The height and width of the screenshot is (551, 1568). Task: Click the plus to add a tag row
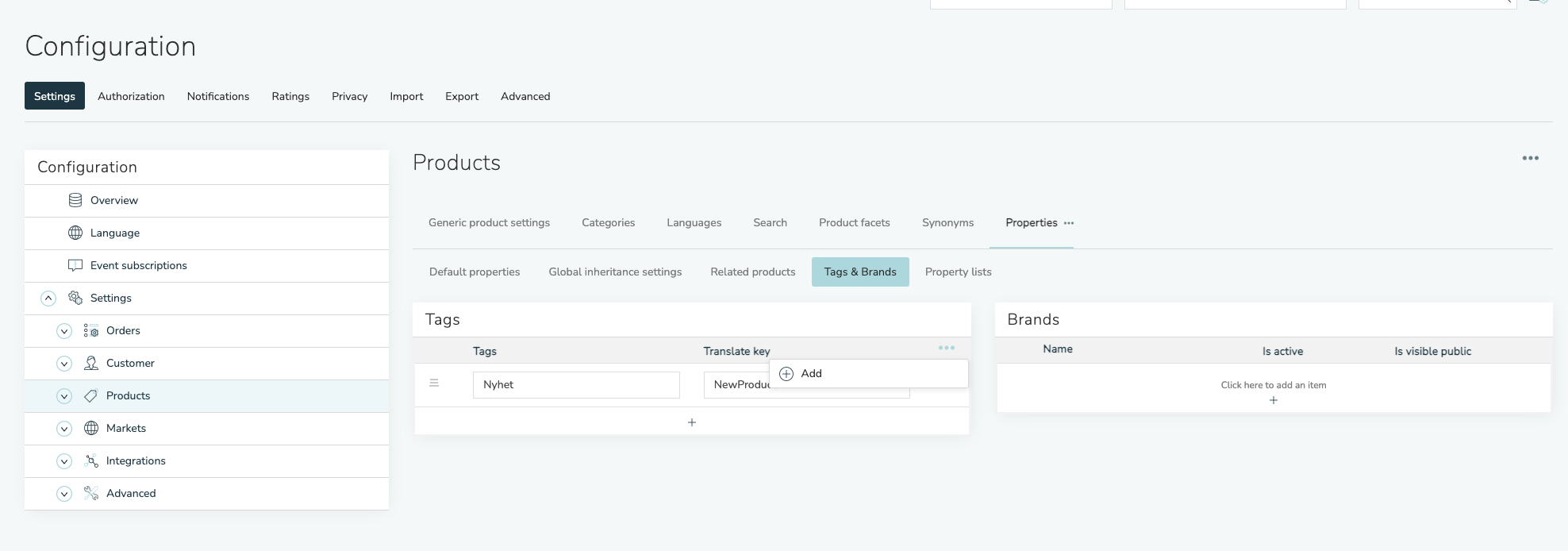click(x=692, y=422)
